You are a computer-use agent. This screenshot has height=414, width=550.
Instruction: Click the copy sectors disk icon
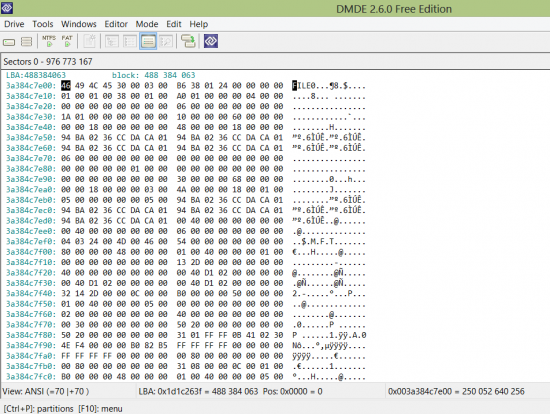(x=188, y=41)
